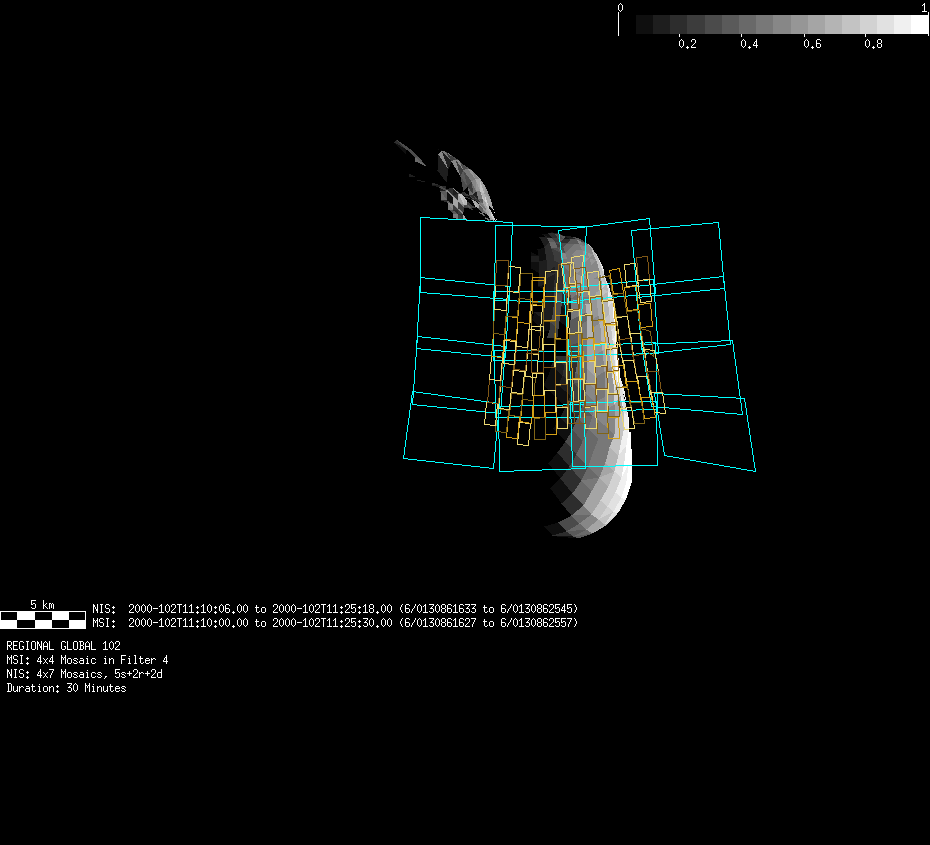Image resolution: width=930 pixels, height=845 pixels.
Task: Click the "REGIONAL GLOBAL 102" title text
Action: [x=63, y=646]
